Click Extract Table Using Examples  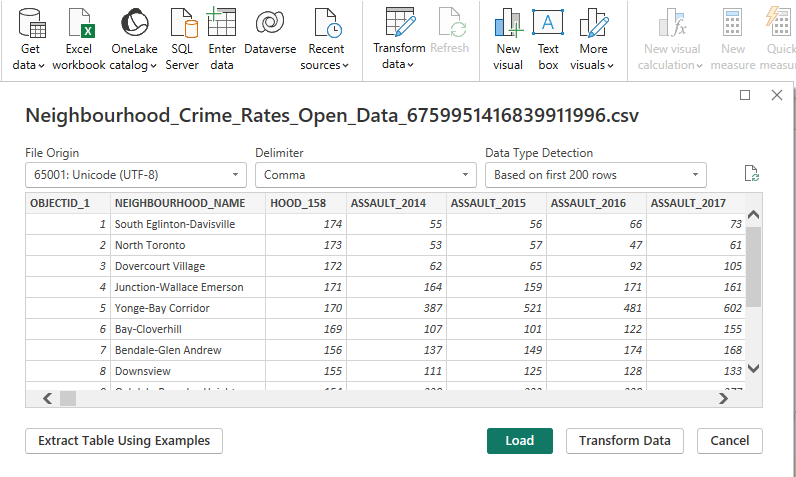tap(124, 441)
